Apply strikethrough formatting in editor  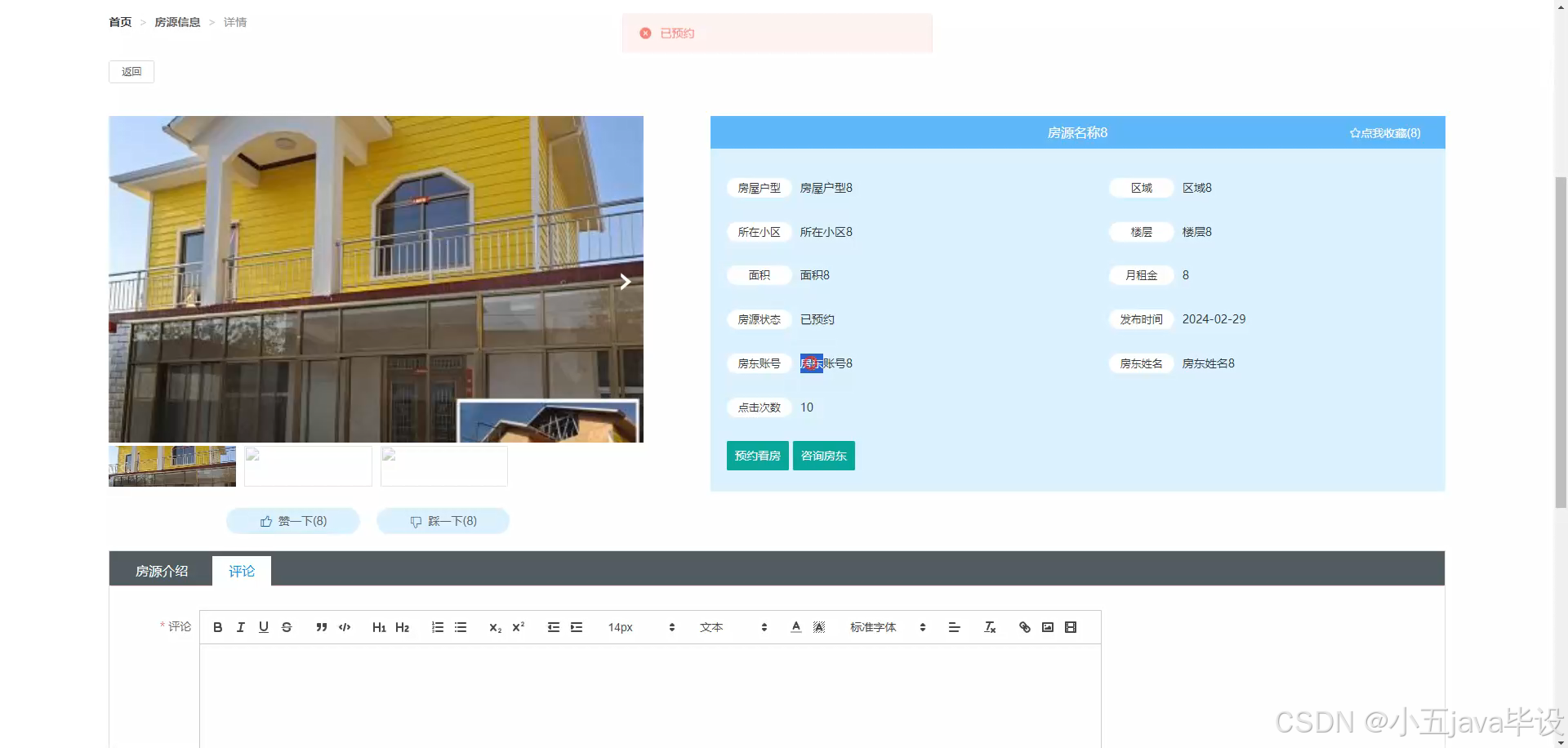tap(286, 627)
